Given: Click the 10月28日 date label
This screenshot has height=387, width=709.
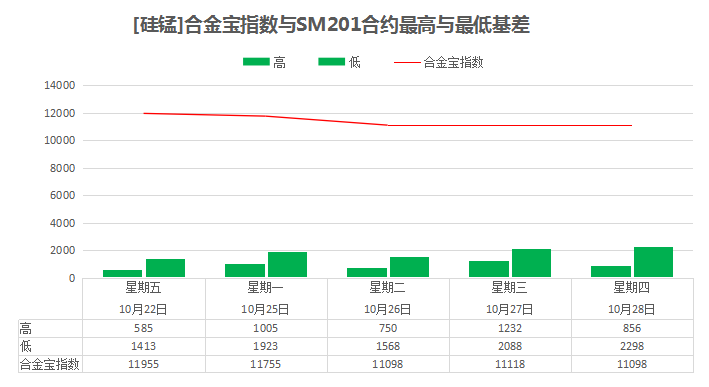Looking at the screenshot, I should point(632,309).
